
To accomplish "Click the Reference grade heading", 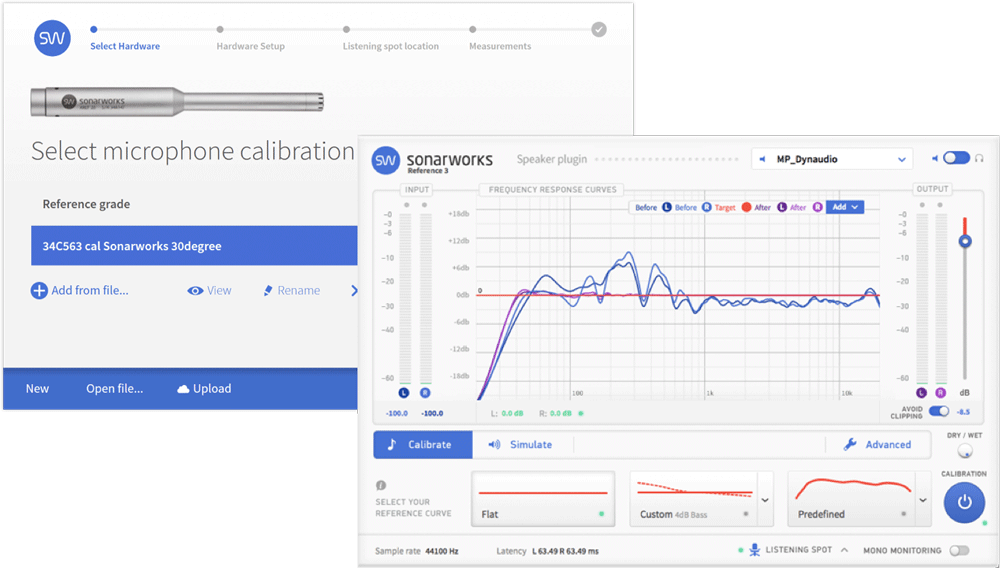I will click(86, 204).
